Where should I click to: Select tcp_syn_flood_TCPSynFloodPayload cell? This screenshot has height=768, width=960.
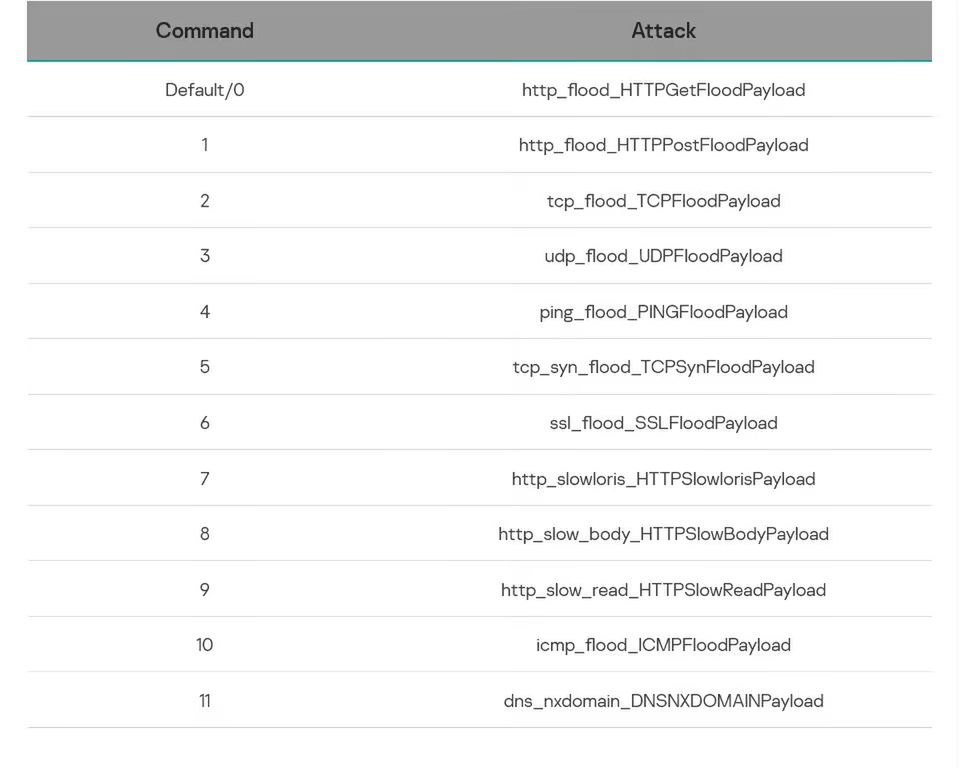[x=663, y=367]
